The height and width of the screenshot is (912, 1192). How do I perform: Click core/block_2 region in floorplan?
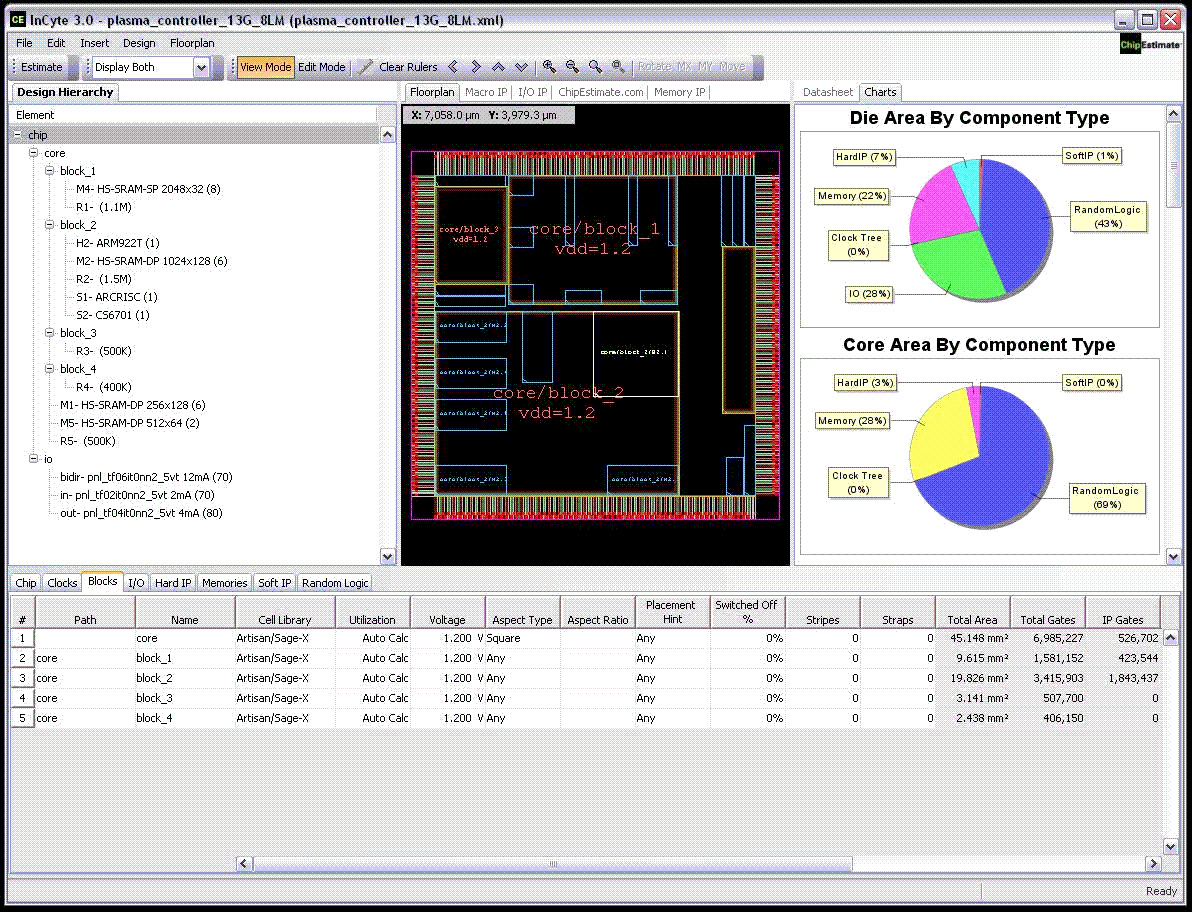(558, 403)
